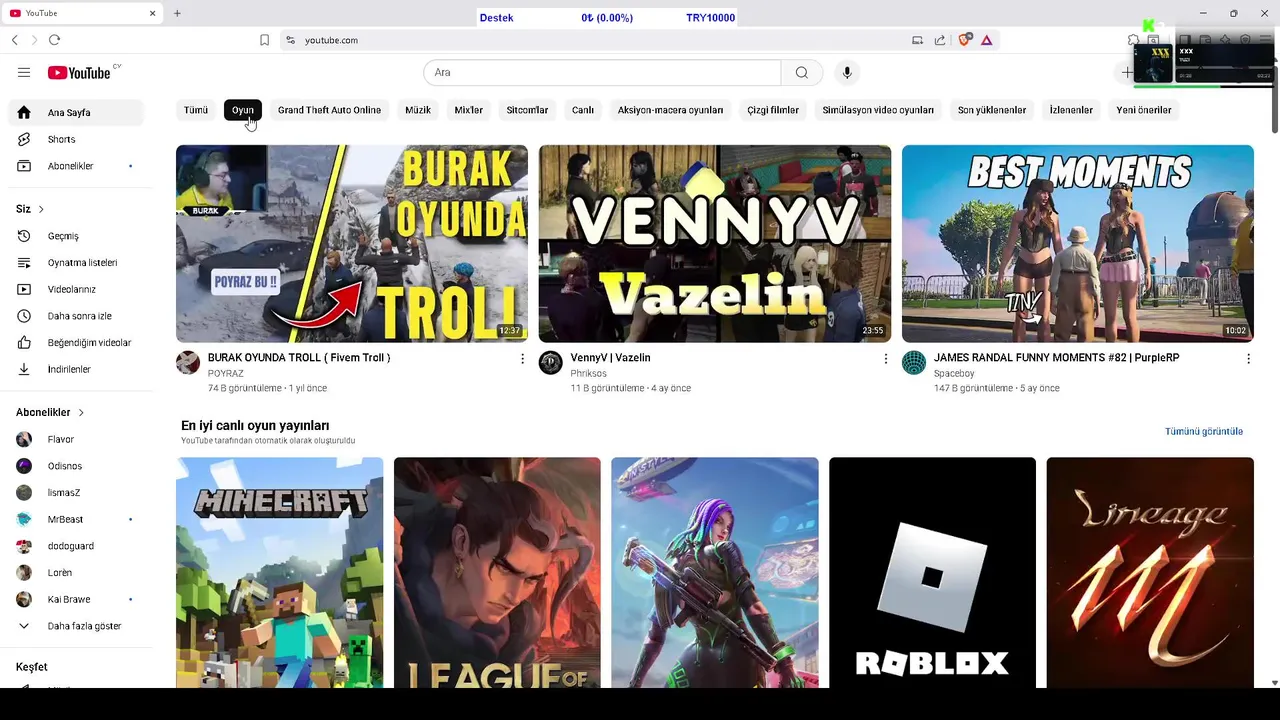Open BURAK OYUNDA TROLL video thumbnail
The height and width of the screenshot is (720, 1280).
point(352,244)
